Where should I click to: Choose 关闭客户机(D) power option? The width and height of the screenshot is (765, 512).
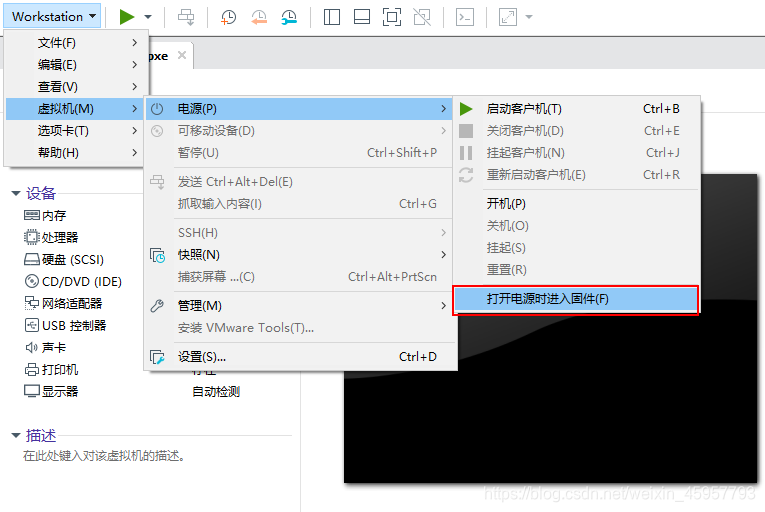click(x=577, y=130)
